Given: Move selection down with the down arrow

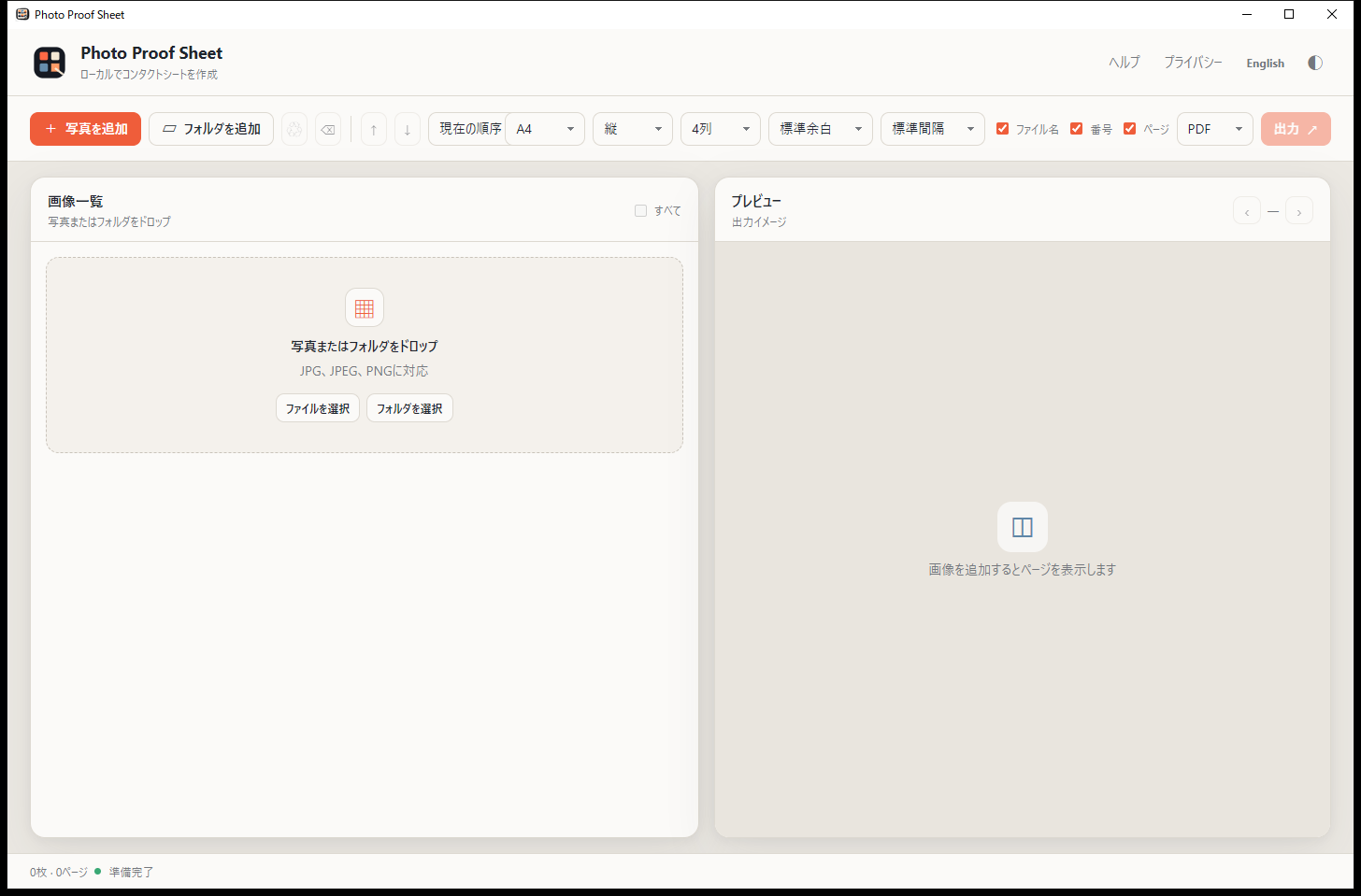Looking at the screenshot, I should pos(407,129).
